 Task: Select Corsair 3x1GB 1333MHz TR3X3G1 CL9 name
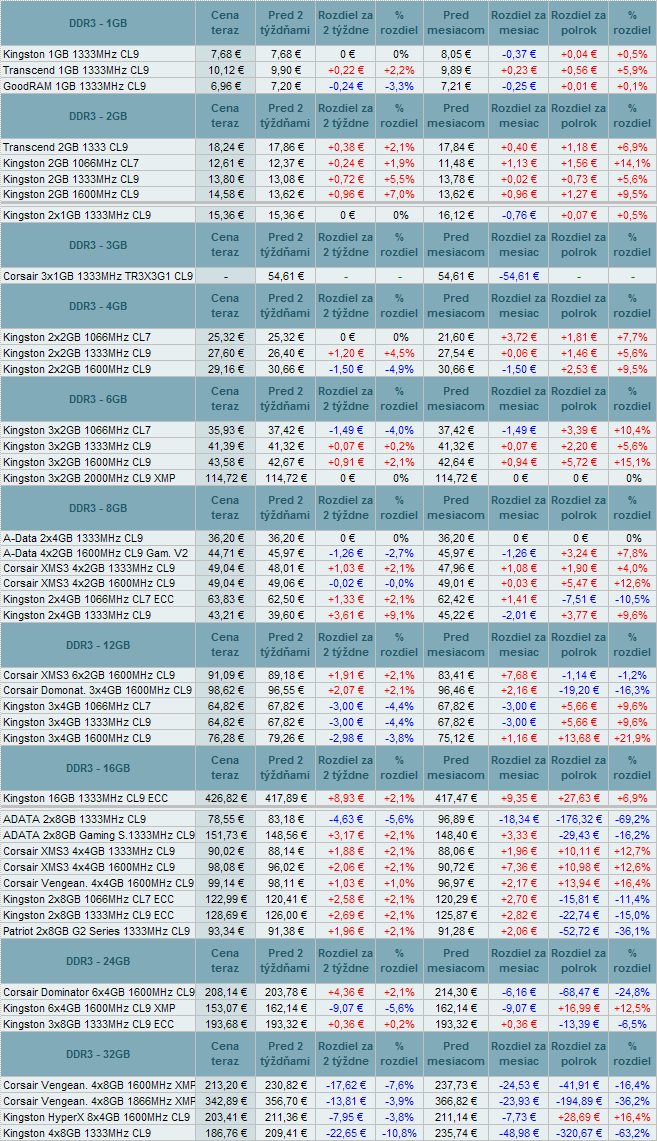[98, 277]
